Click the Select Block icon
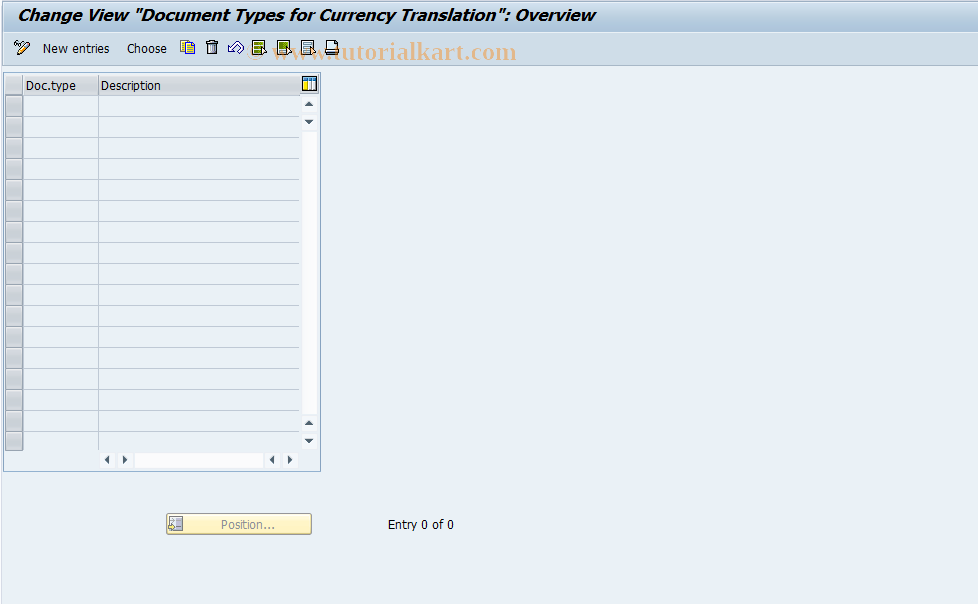Viewport: 978px width, 604px height. click(284, 47)
